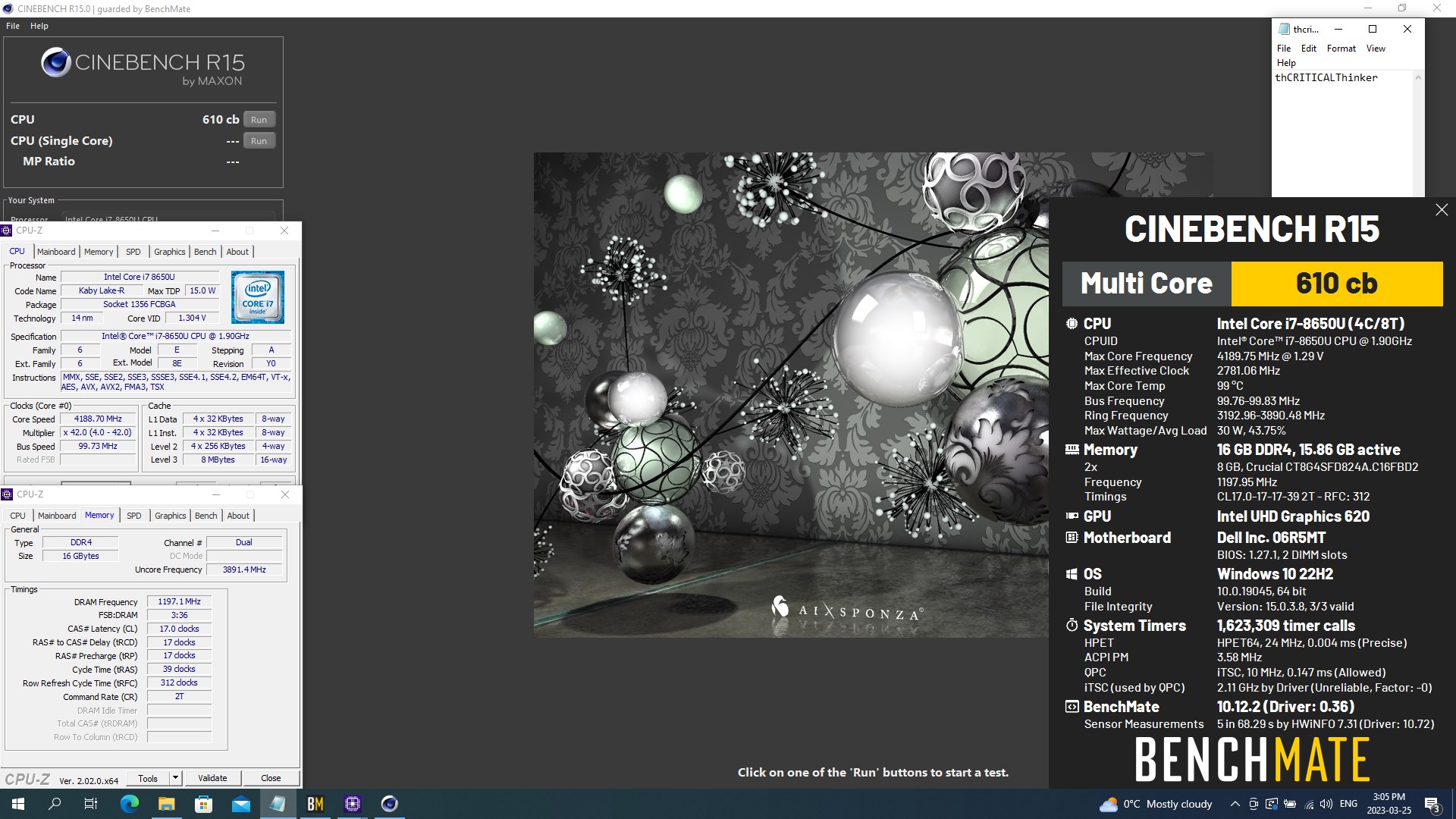Switch to CPU-Z via taskbar icon
Viewport: 1456px width, 819px height.
[x=353, y=804]
